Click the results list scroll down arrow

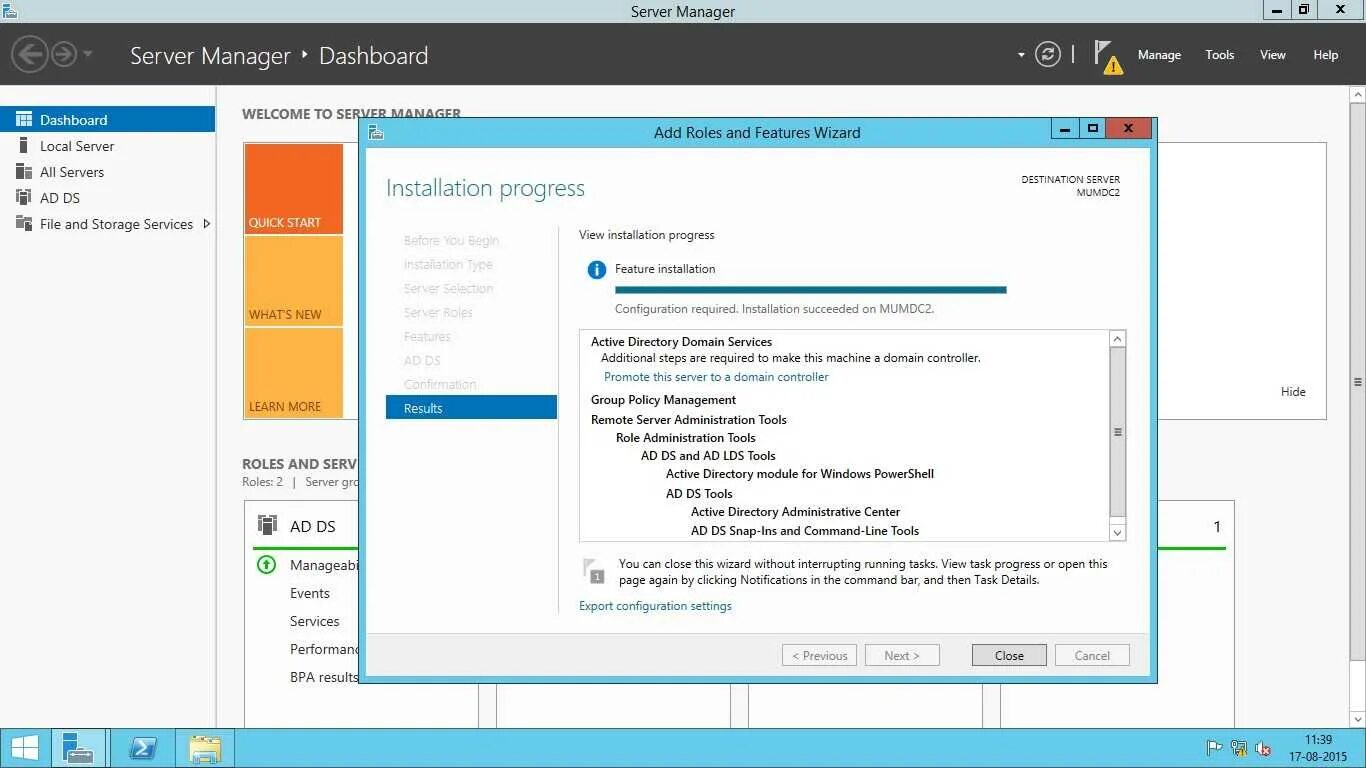coord(1118,532)
